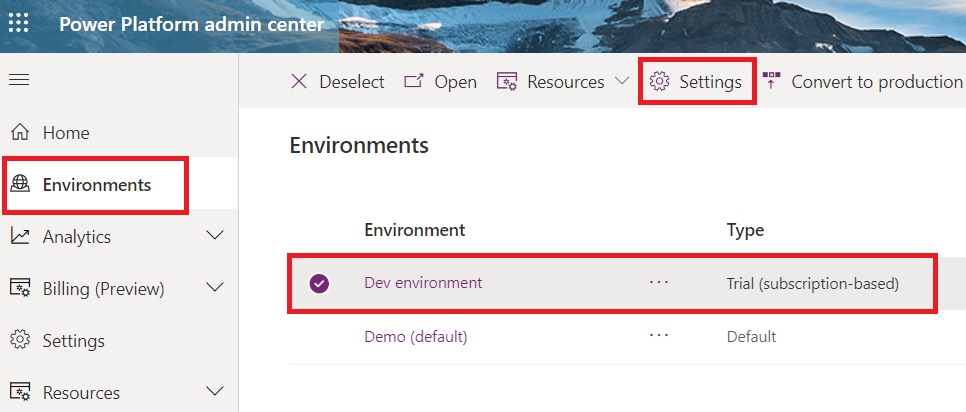Open more options for Demo (default)
Viewport: 966px width, 412px height.
[x=658, y=336]
